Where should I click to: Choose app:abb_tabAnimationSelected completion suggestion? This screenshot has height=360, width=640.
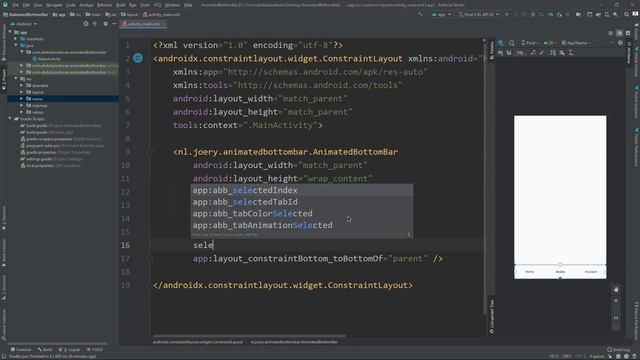click(302, 225)
